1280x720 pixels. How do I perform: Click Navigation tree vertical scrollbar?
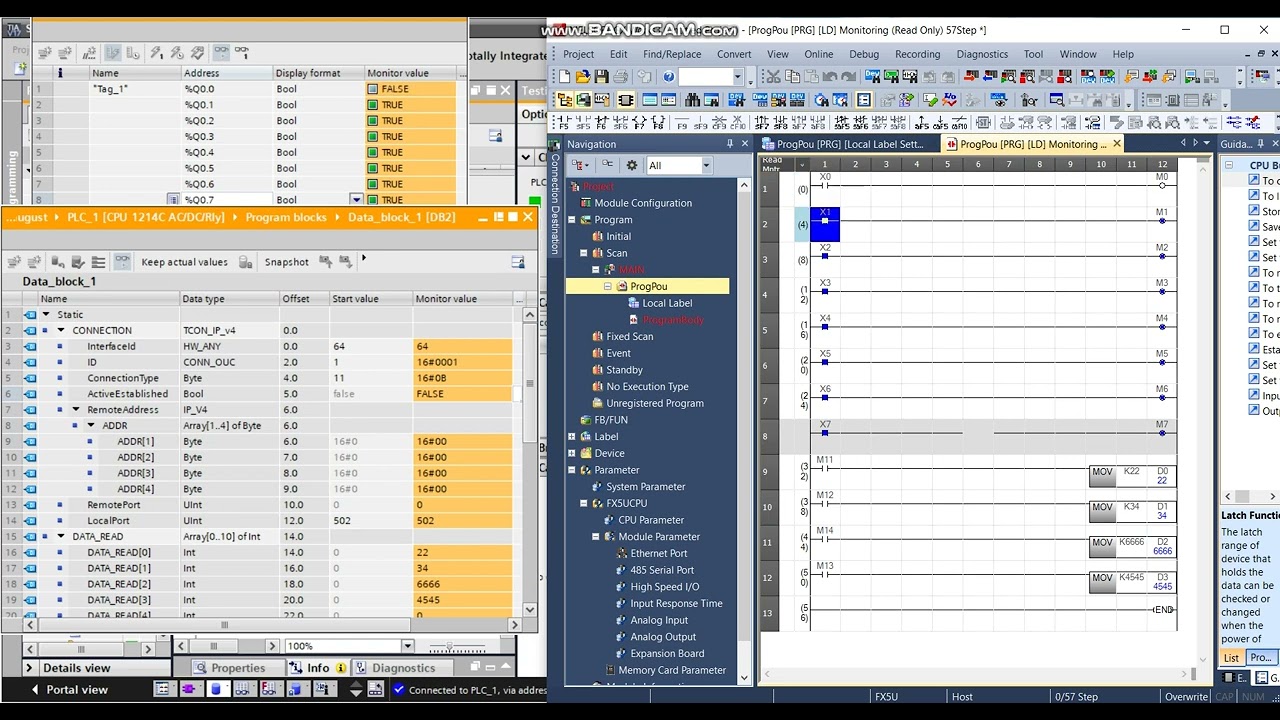point(744,430)
